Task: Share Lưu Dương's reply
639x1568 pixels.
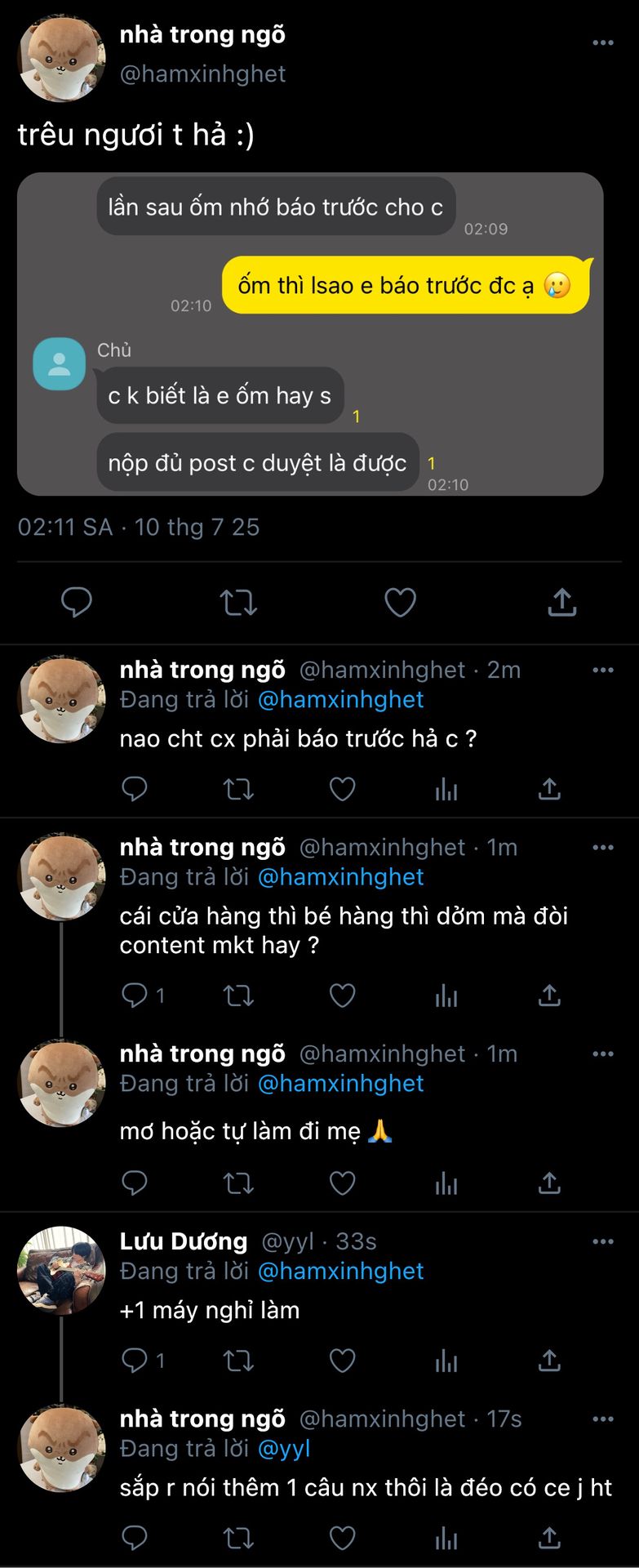Action: point(549,1361)
